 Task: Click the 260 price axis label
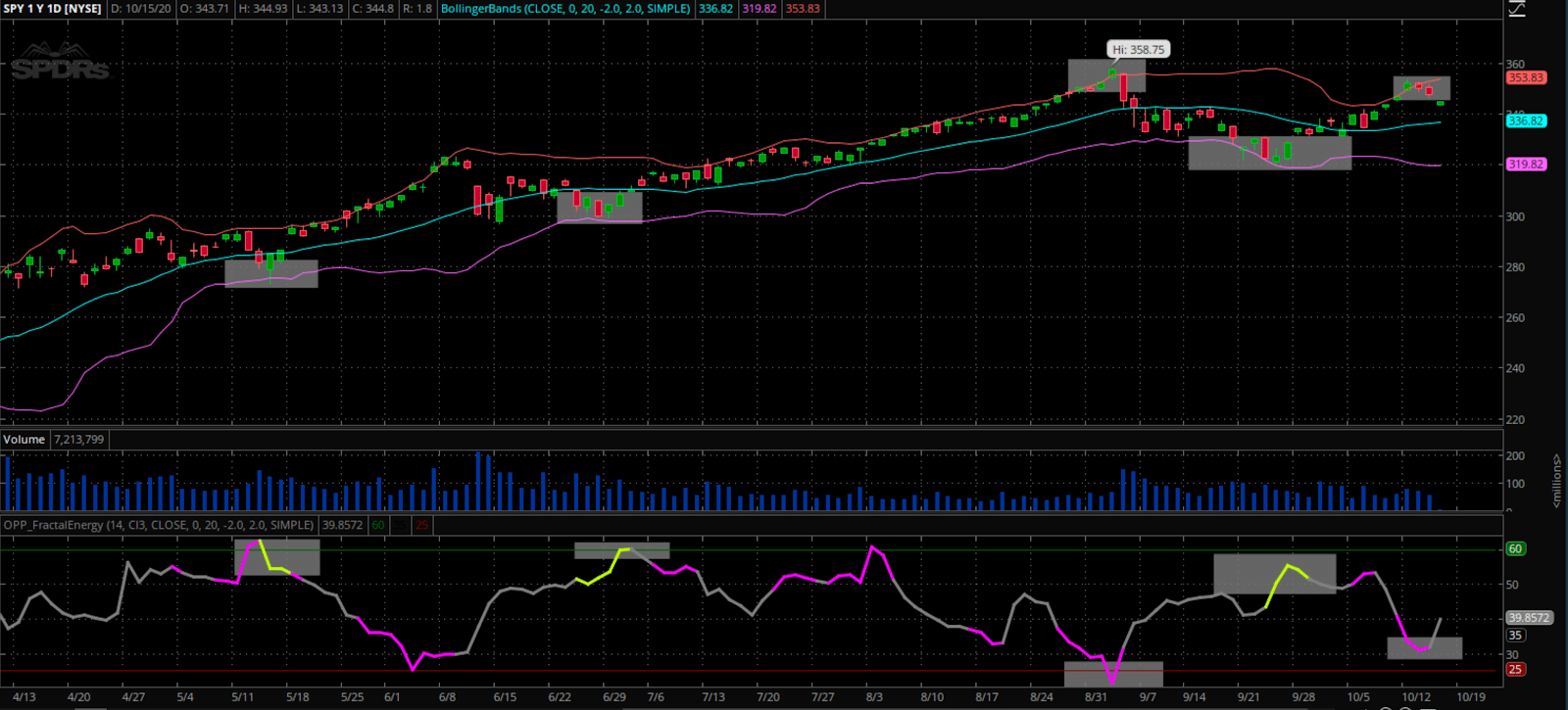(x=1515, y=317)
